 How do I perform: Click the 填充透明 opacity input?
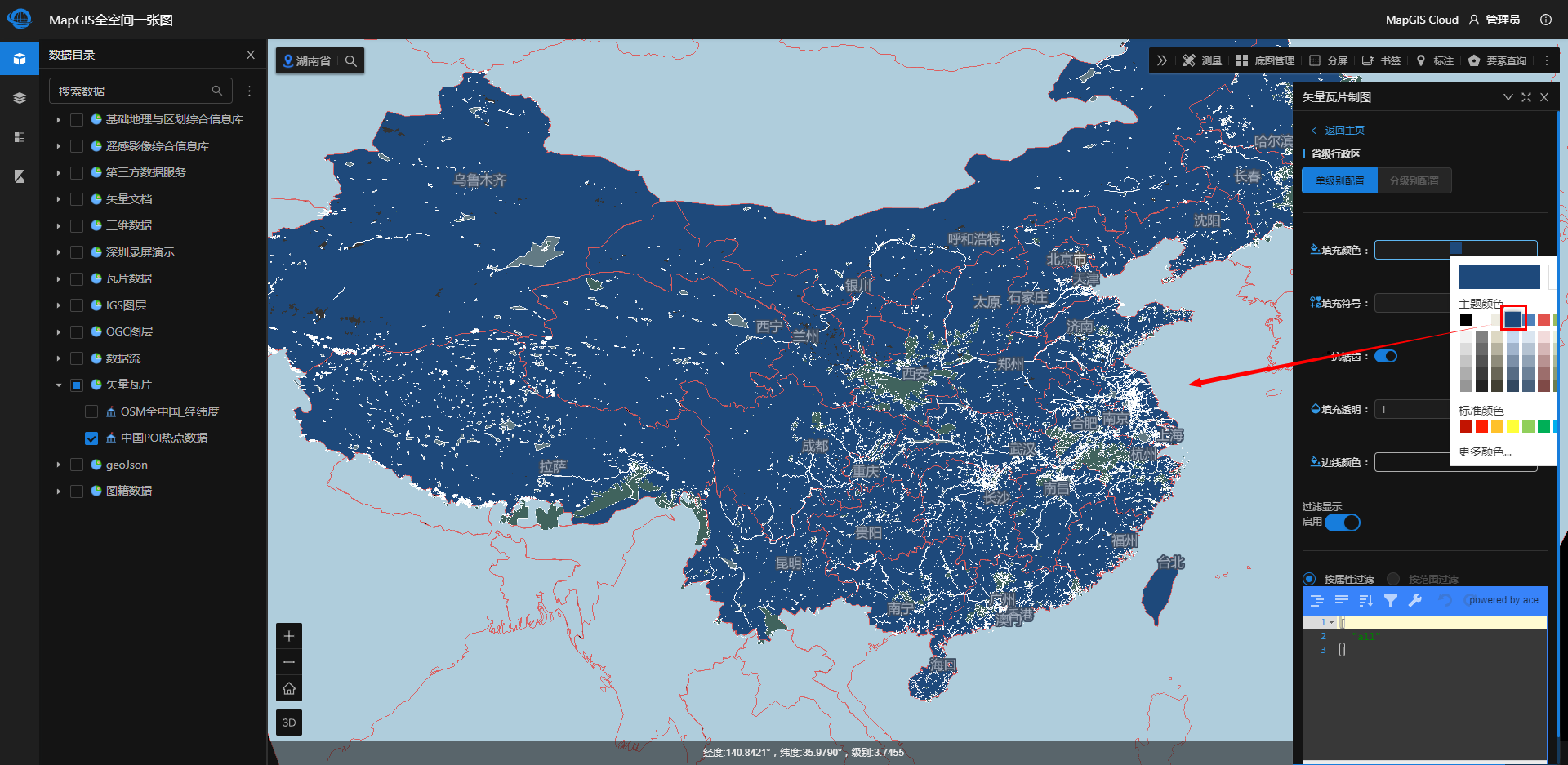tap(1413, 409)
